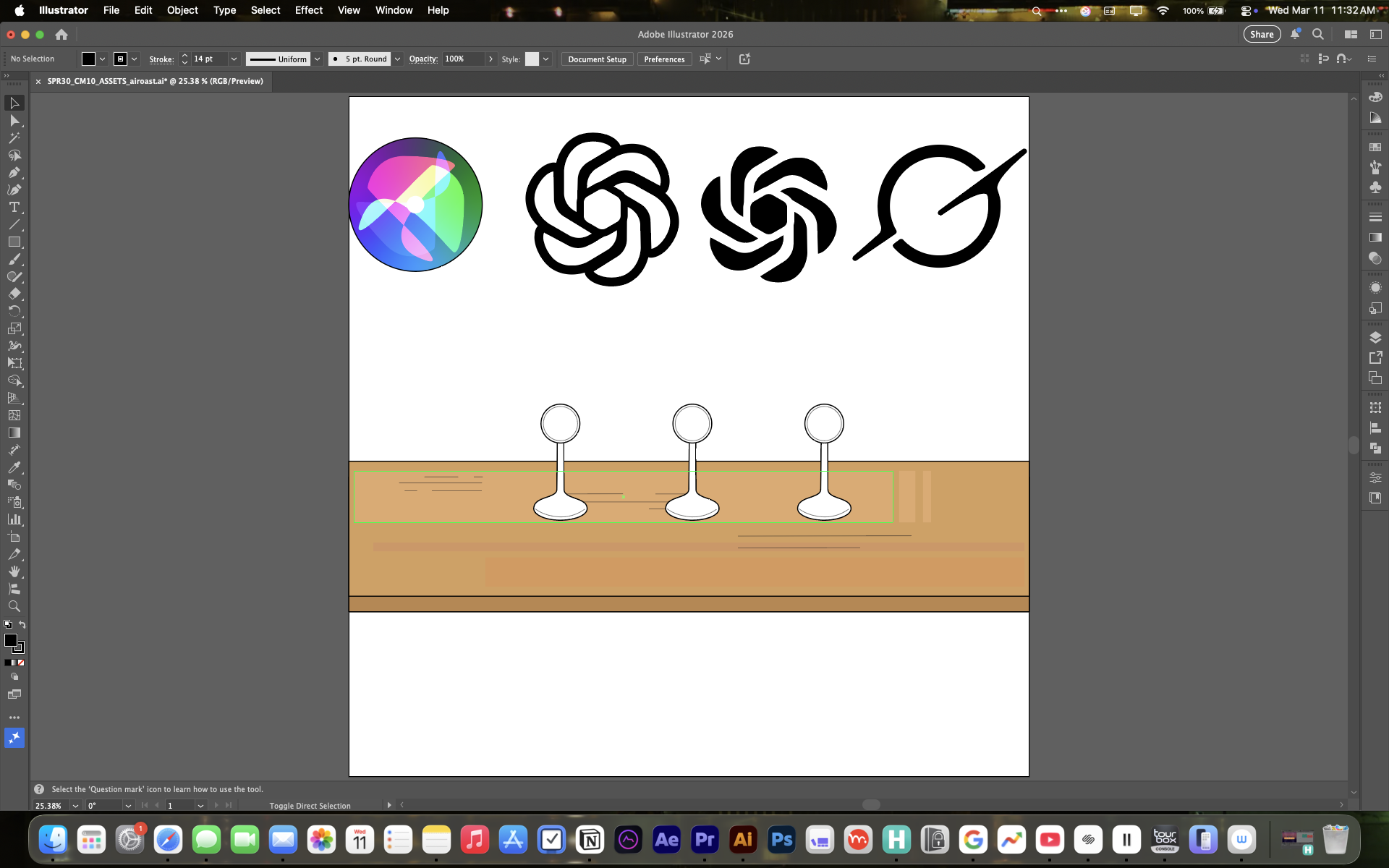This screenshot has width=1389, height=868.
Task: Set paint to None via slashed box
Action: [21, 663]
